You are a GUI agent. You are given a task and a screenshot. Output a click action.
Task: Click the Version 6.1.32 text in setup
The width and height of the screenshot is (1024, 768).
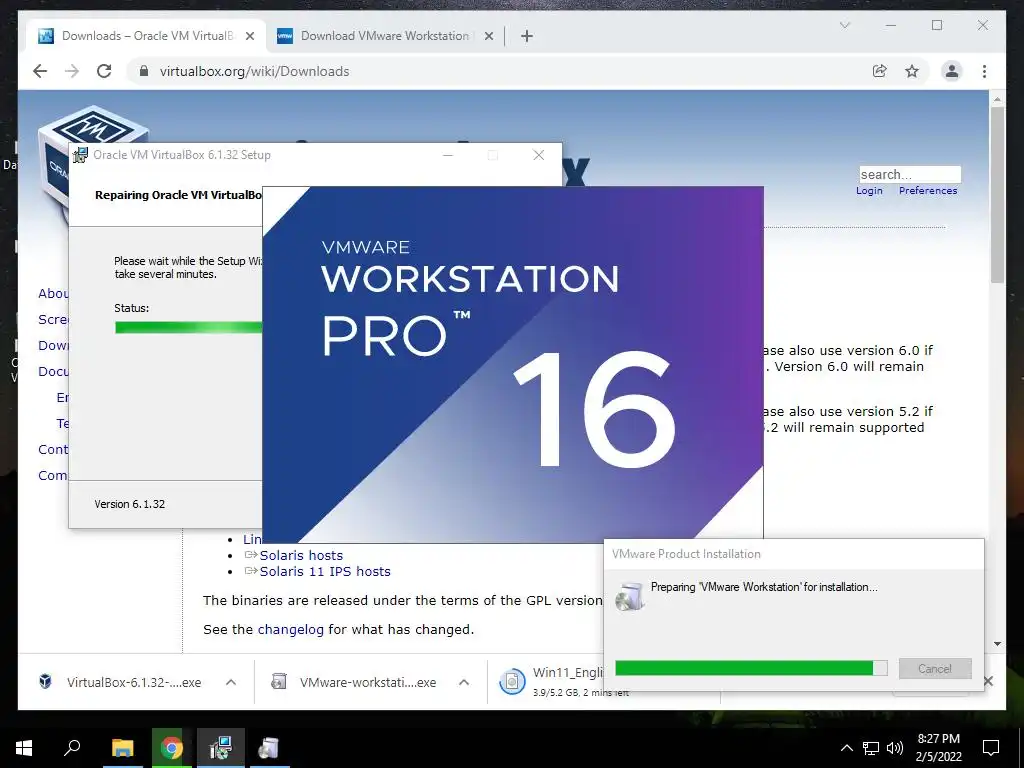click(129, 504)
